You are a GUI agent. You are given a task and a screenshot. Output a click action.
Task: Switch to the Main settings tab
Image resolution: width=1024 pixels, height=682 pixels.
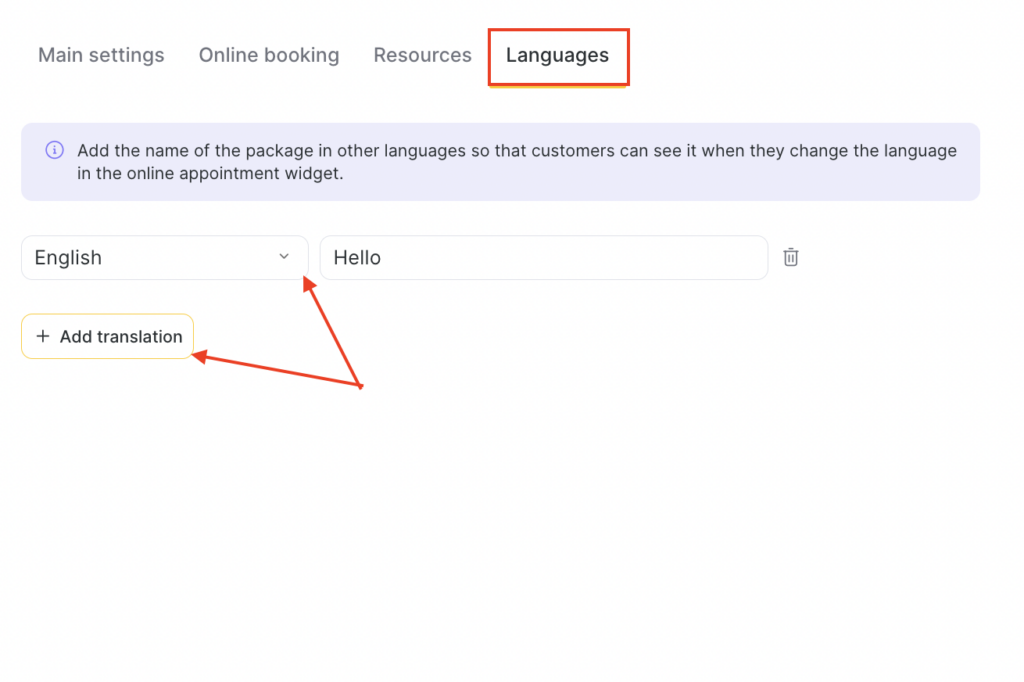pyautogui.click(x=101, y=55)
